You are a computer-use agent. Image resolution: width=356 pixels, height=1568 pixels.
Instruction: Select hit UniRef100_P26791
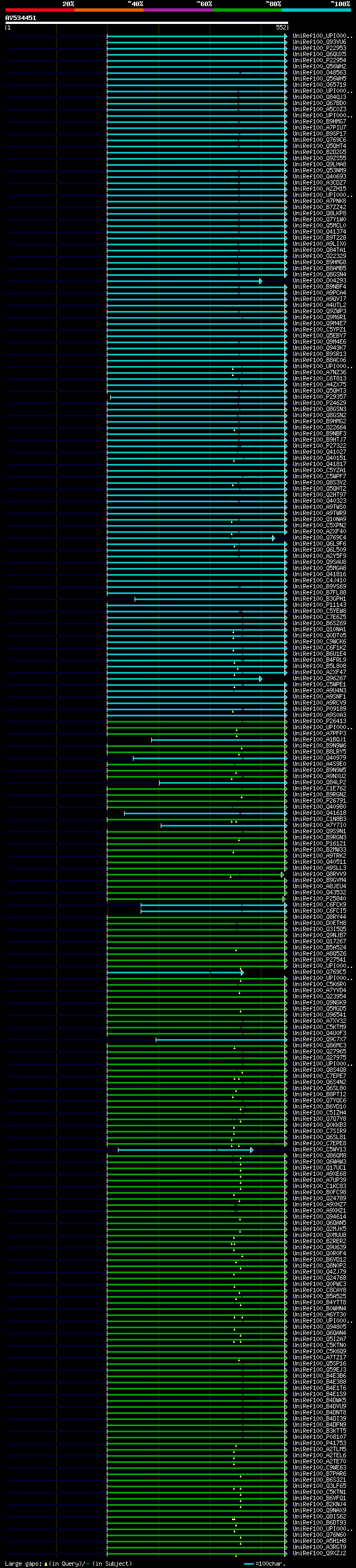(319, 801)
